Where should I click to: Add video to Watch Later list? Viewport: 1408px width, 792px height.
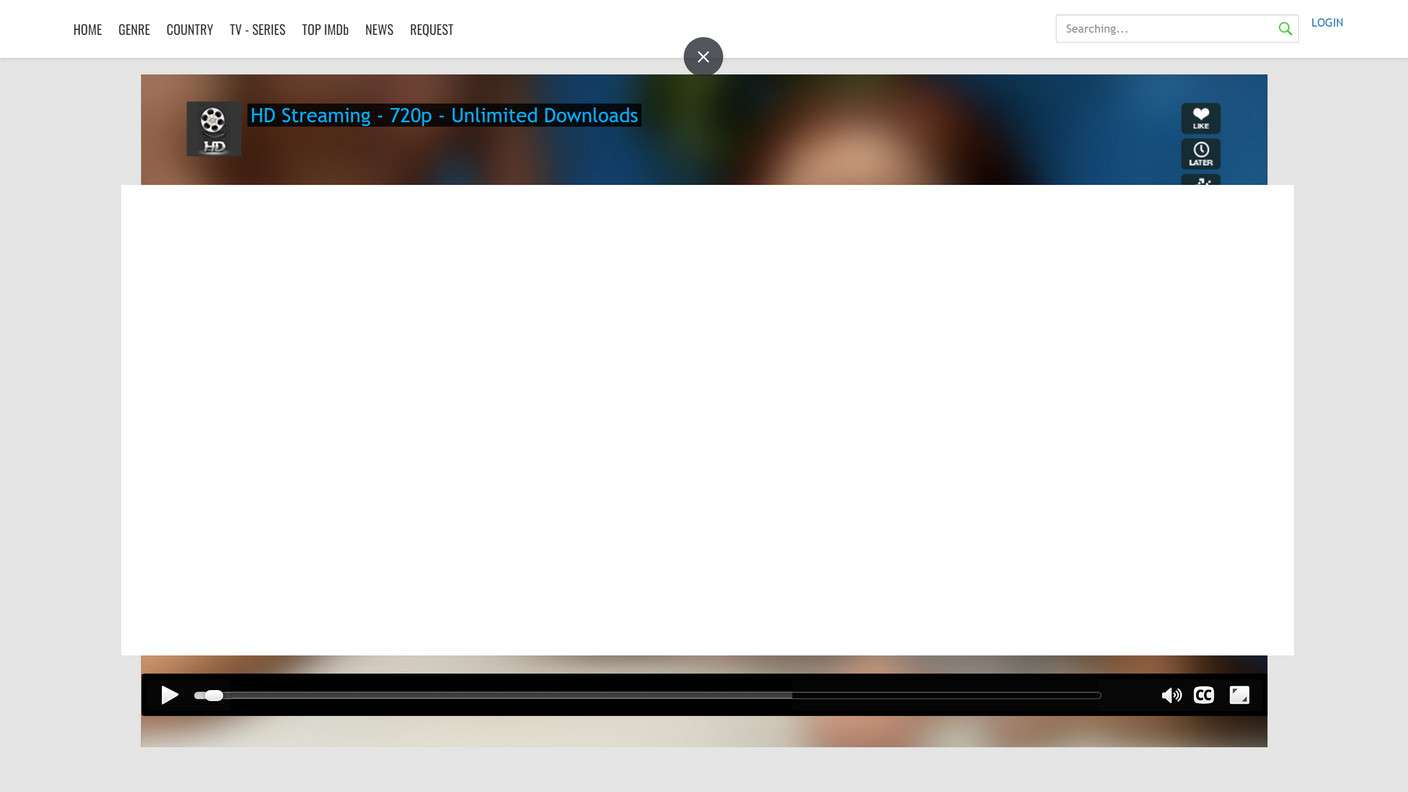pyautogui.click(x=1201, y=154)
